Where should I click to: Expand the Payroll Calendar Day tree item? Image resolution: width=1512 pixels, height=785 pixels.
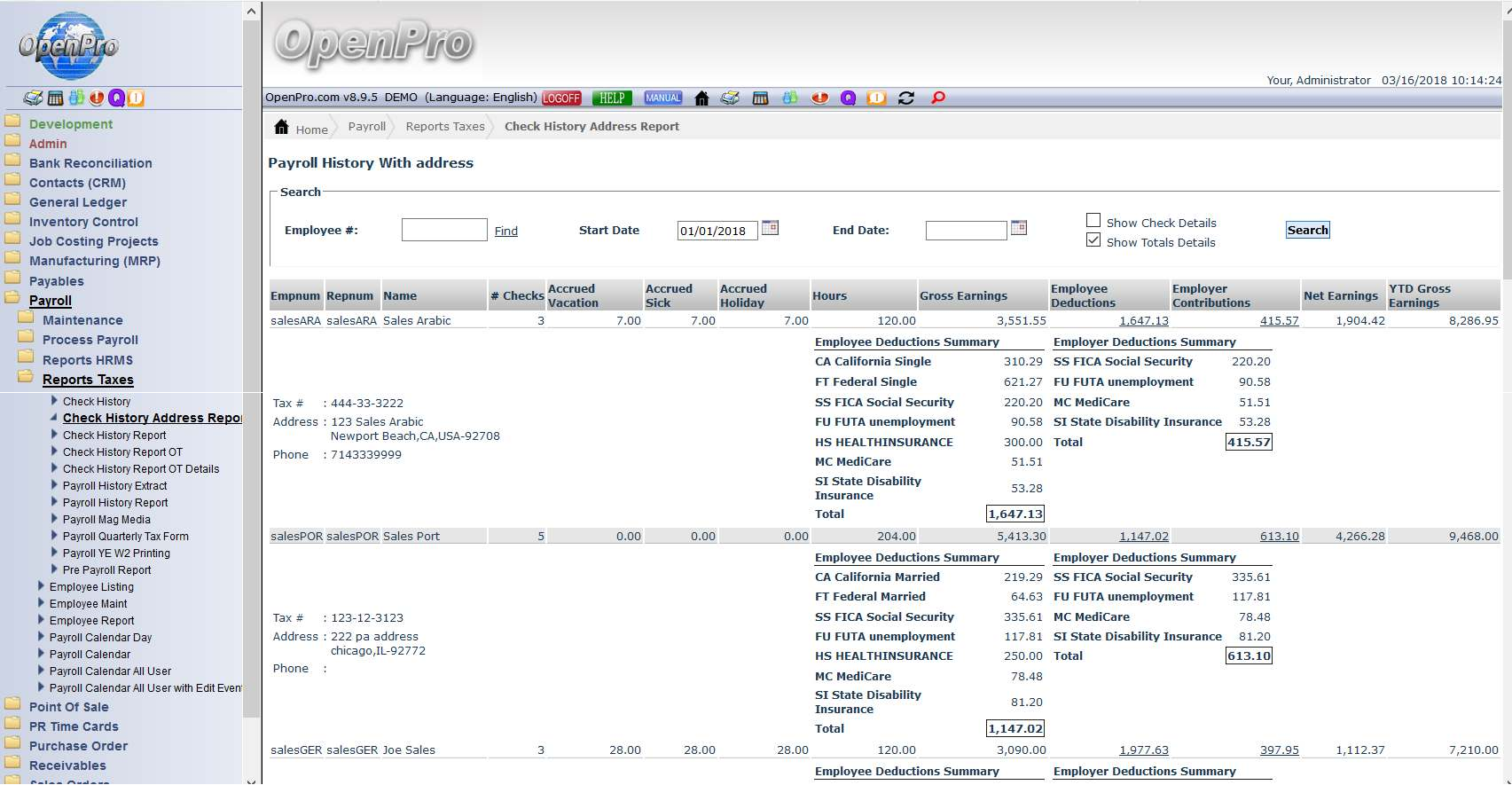41,637
